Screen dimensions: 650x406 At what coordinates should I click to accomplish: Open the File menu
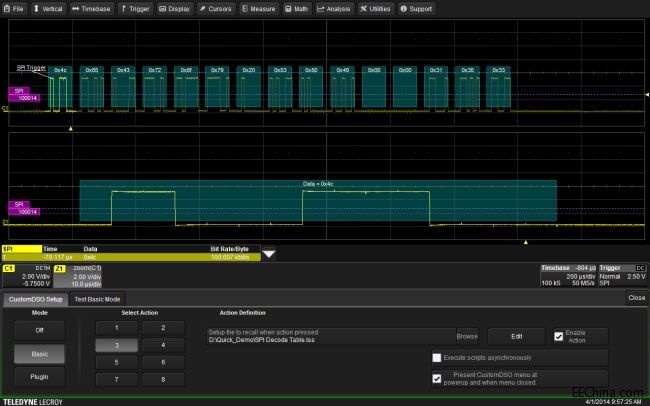pyautogui.click(x=14, y=9)
